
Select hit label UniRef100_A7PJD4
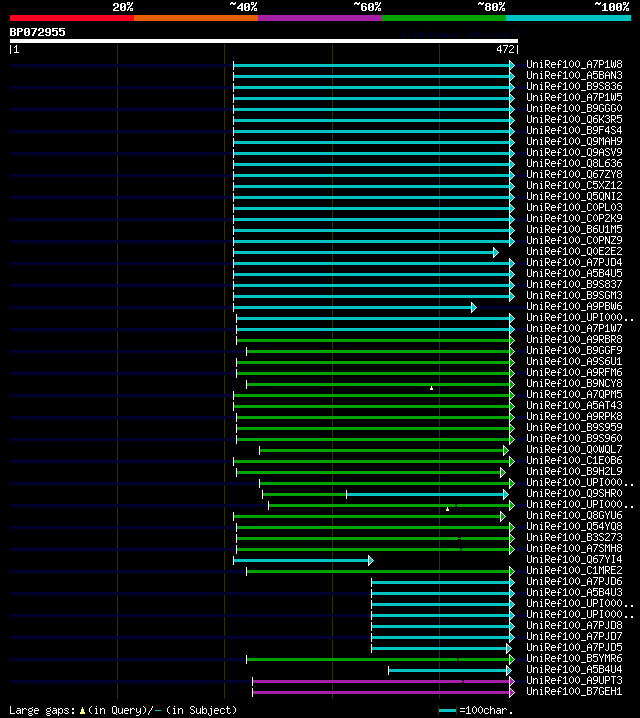[574, 262]
